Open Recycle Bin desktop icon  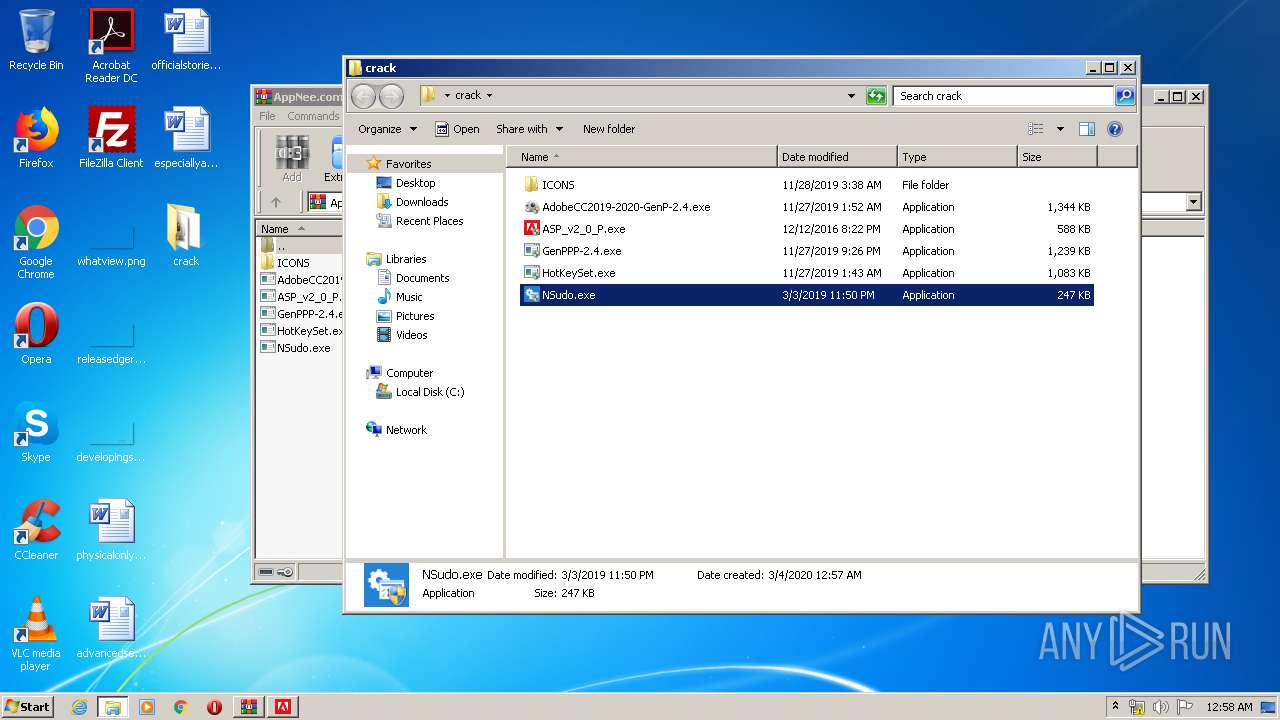(36, 41)
